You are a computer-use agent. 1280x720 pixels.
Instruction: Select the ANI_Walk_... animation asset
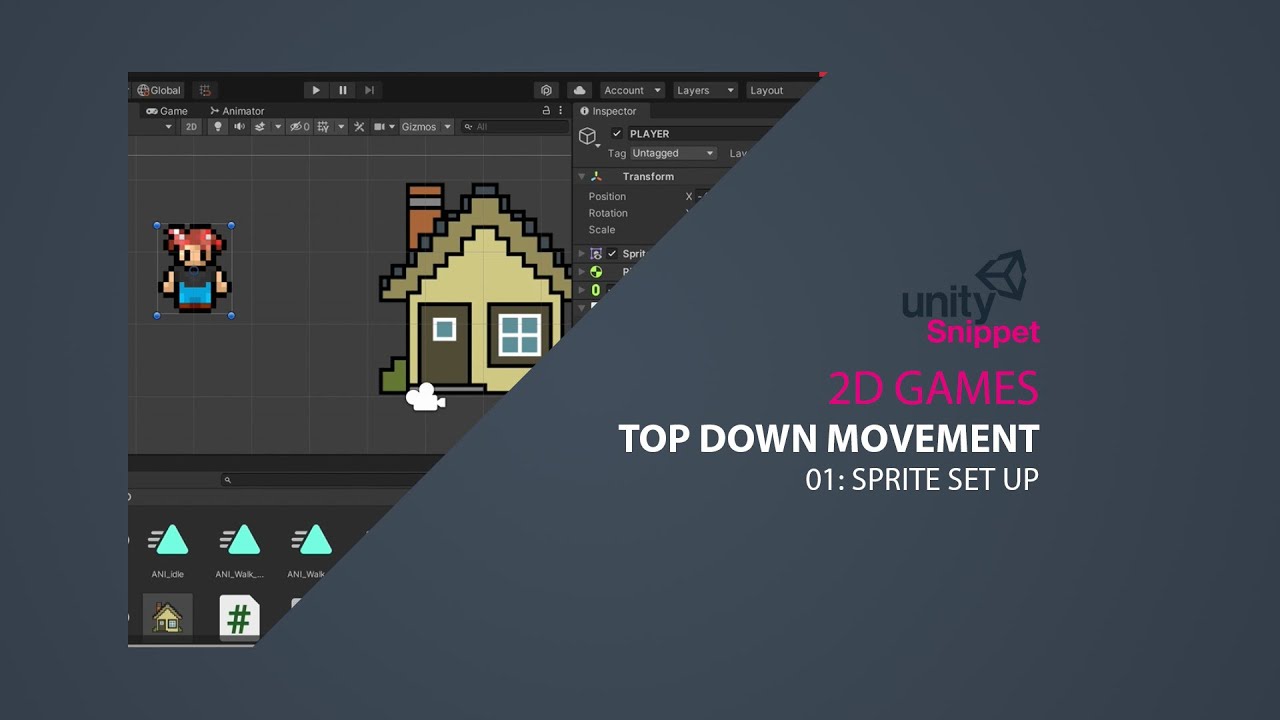click(240, 551)
